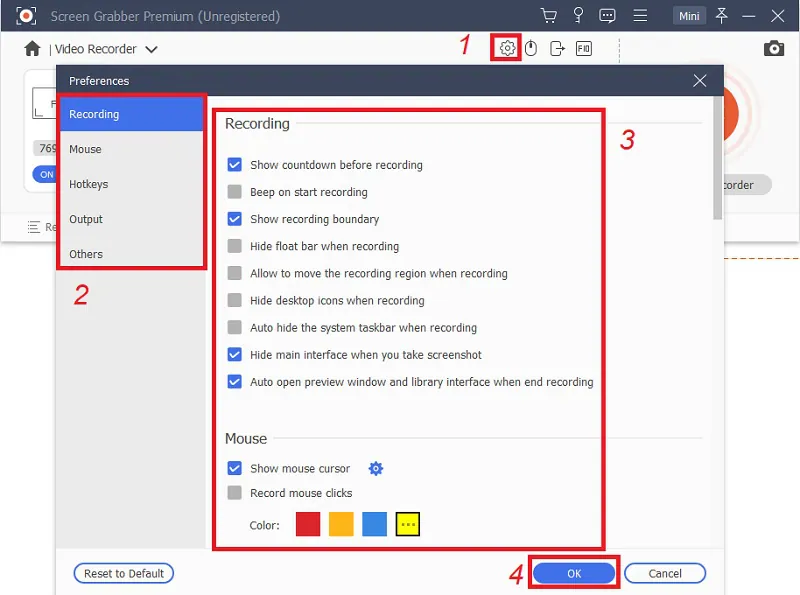Confirm settings with the OK button
Image resolution: width=800 pixels, height=595 pixels.
(571, 572)
